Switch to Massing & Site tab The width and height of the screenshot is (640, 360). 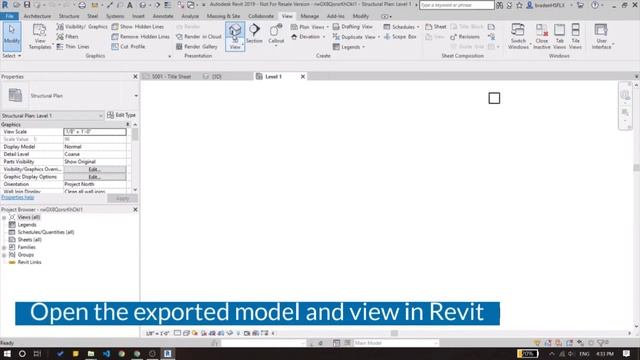point(223,16)
